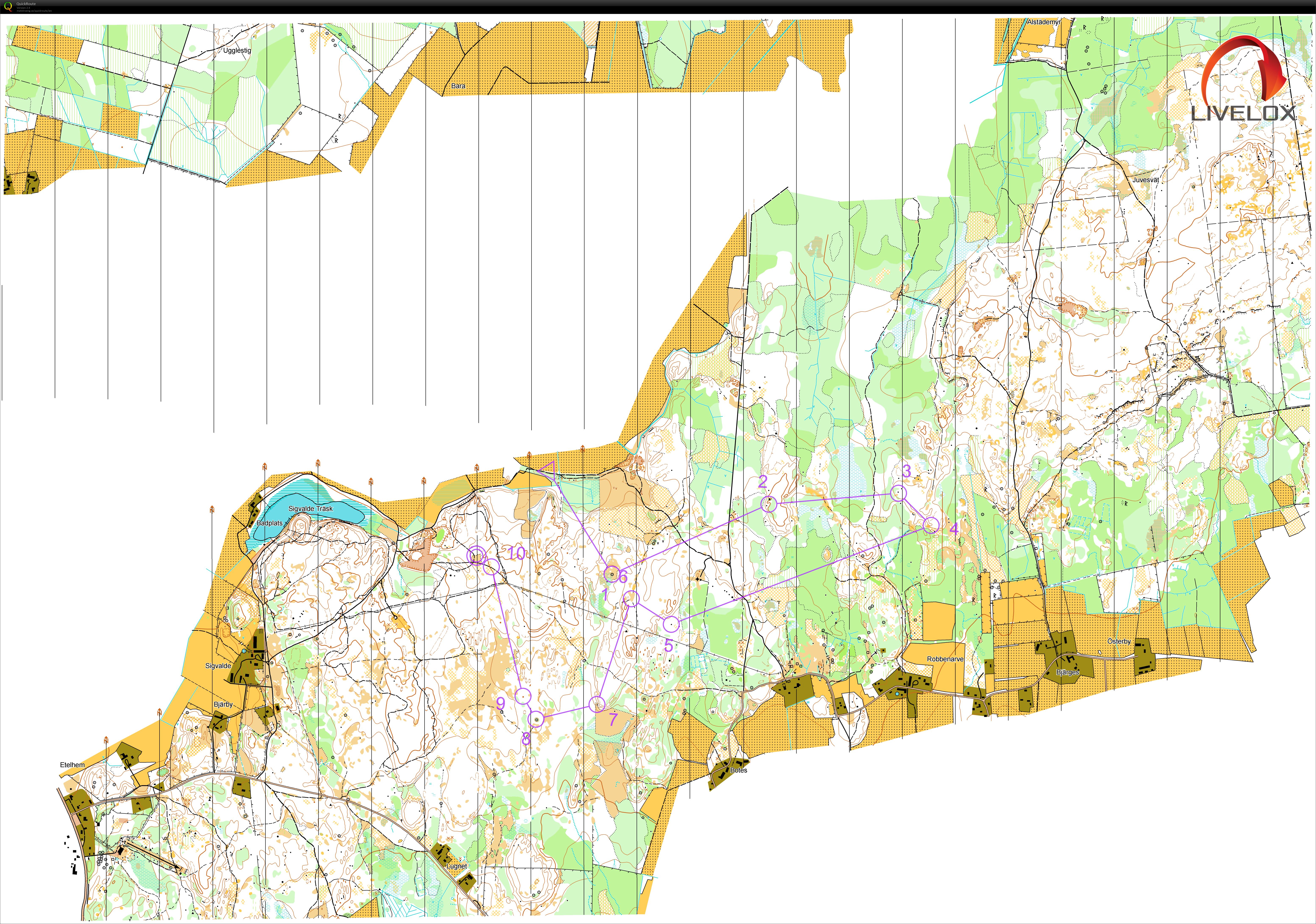Click the Lugnet place name
Viewport: 1316px width, 924px height.
tap(456, 866)
